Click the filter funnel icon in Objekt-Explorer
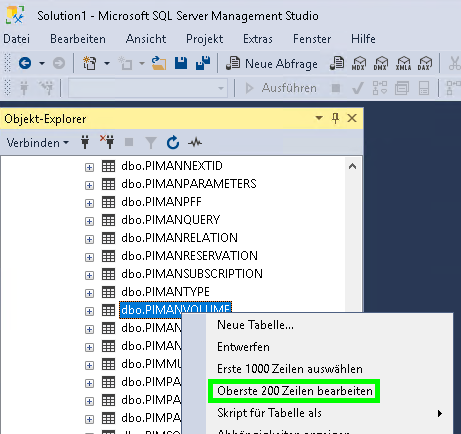The height and width of the screenshot is (434, 461). click(151, 143)
